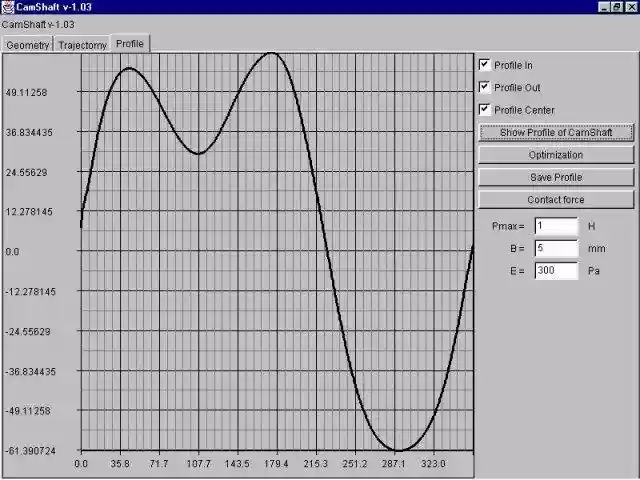
Task: Open the Trajectory tab
Action: click(82, 45)
